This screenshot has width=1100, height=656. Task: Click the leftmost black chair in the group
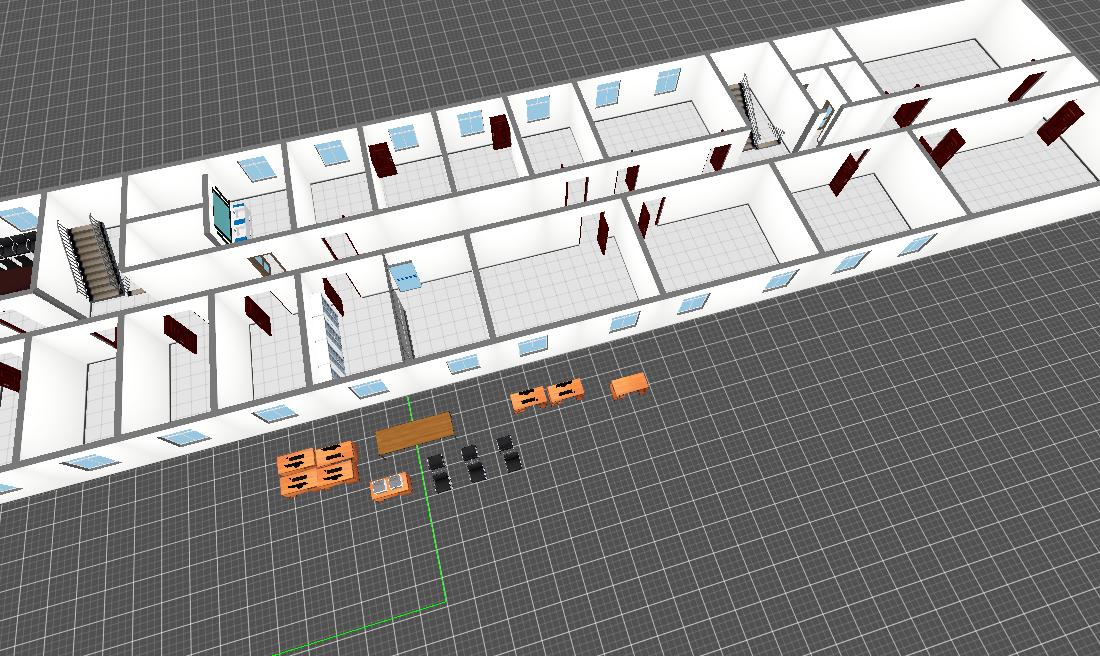point(437,464)
